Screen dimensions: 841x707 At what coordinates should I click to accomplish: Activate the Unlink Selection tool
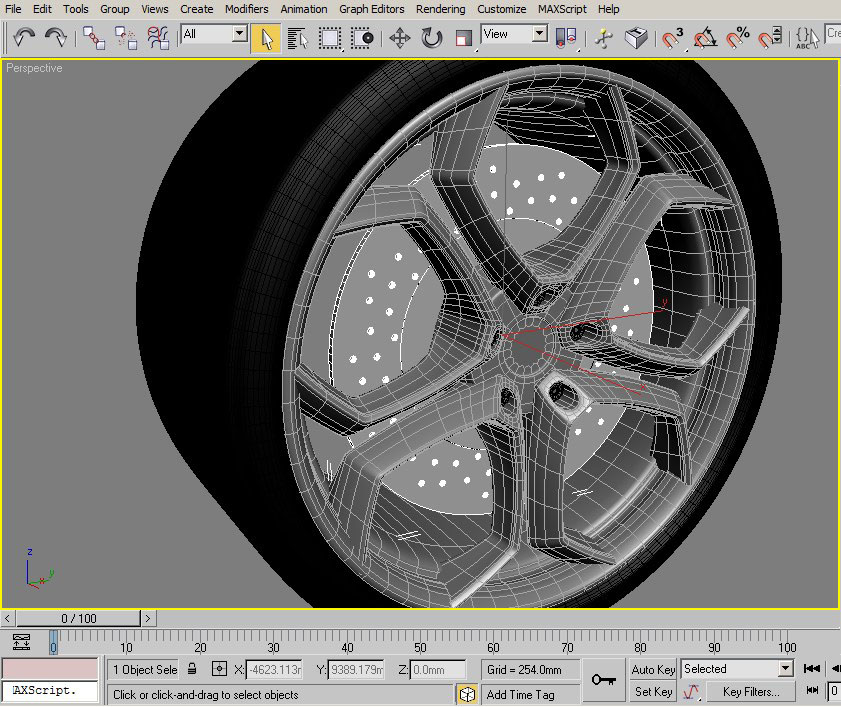coord(126,38)
